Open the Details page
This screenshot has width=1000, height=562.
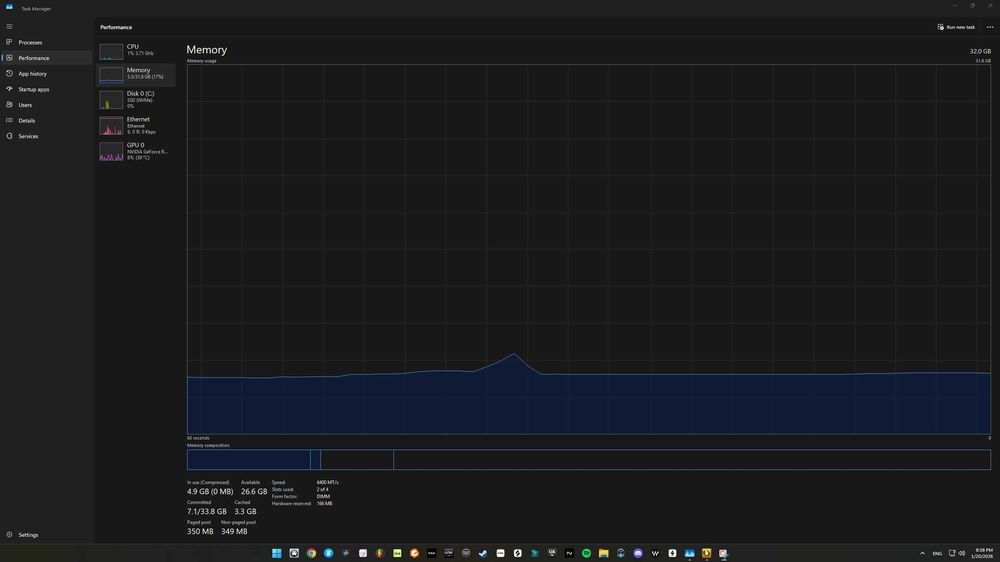click(x=47, y=121)
